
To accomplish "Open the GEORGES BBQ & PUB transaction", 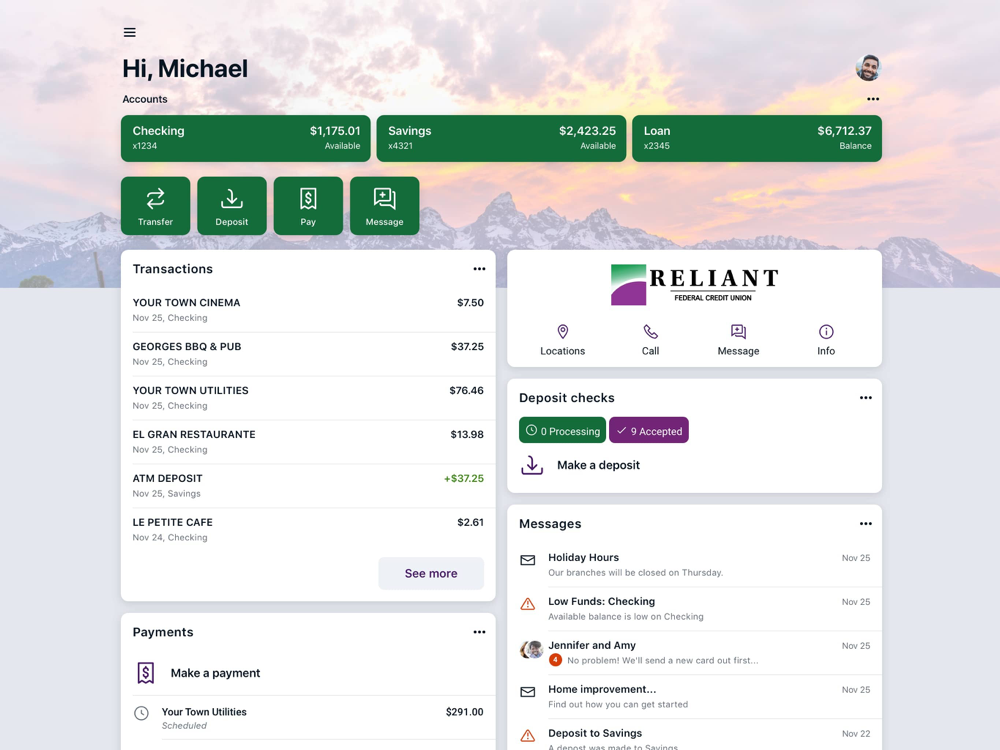I will point(308,354).
